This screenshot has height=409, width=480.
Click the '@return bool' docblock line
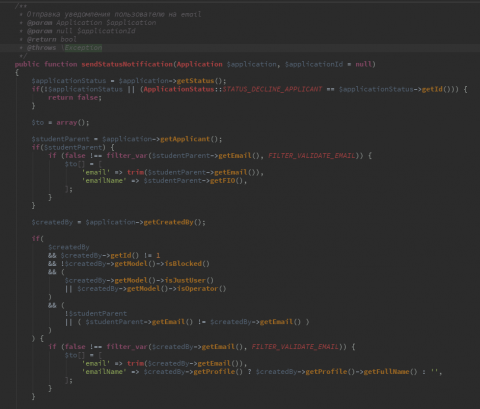pos(52,39)
